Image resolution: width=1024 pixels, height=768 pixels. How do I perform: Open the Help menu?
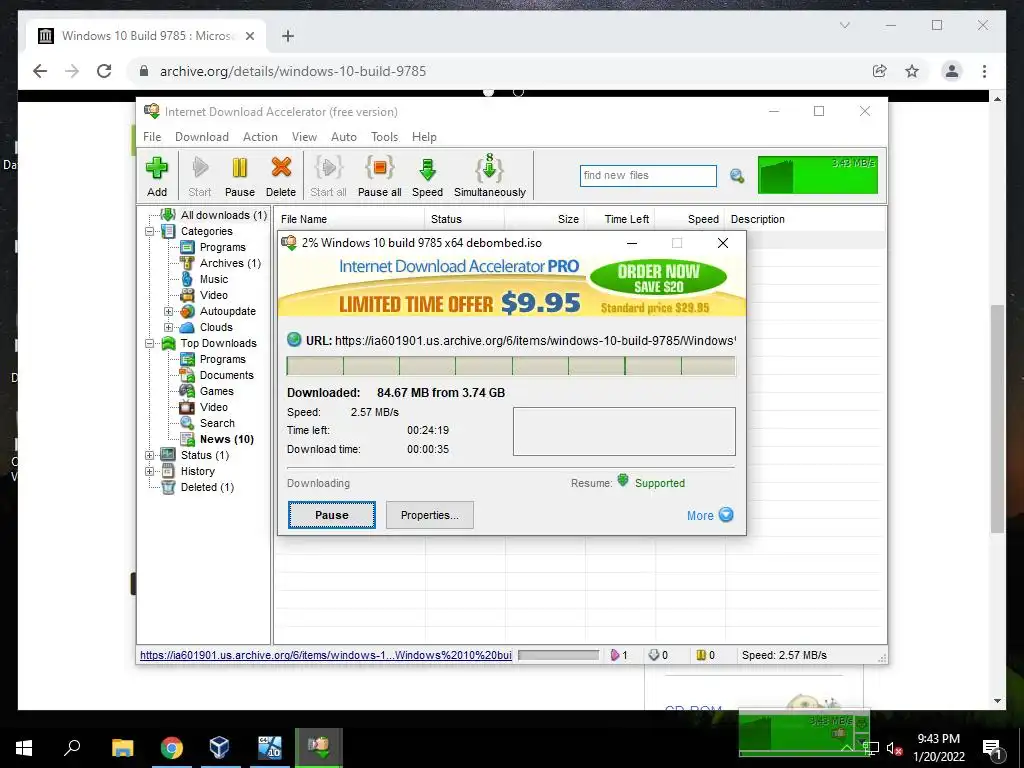coord(424,136)
